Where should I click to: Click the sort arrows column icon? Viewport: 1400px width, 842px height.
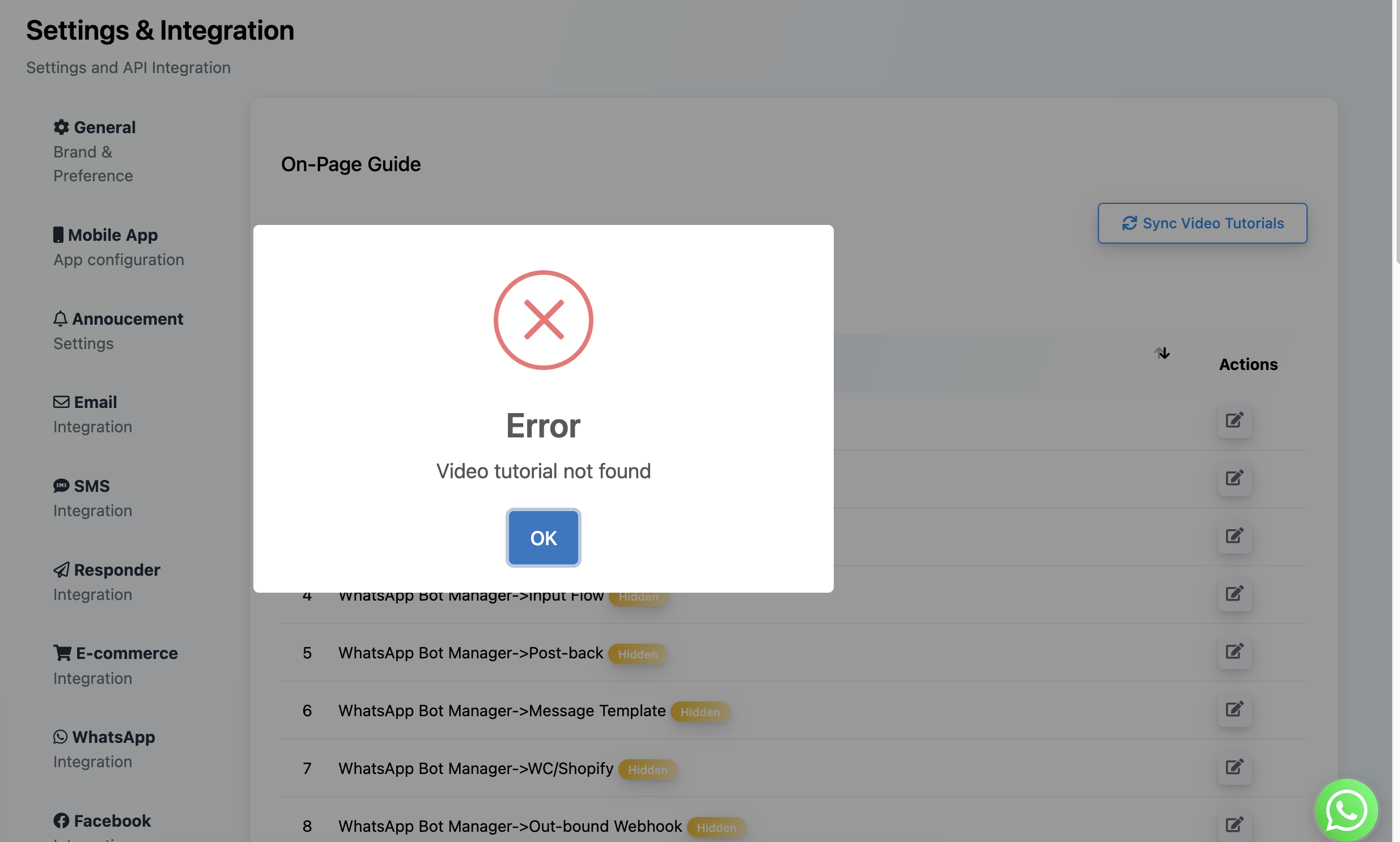pyautogui.click(x=1162, y=354)
